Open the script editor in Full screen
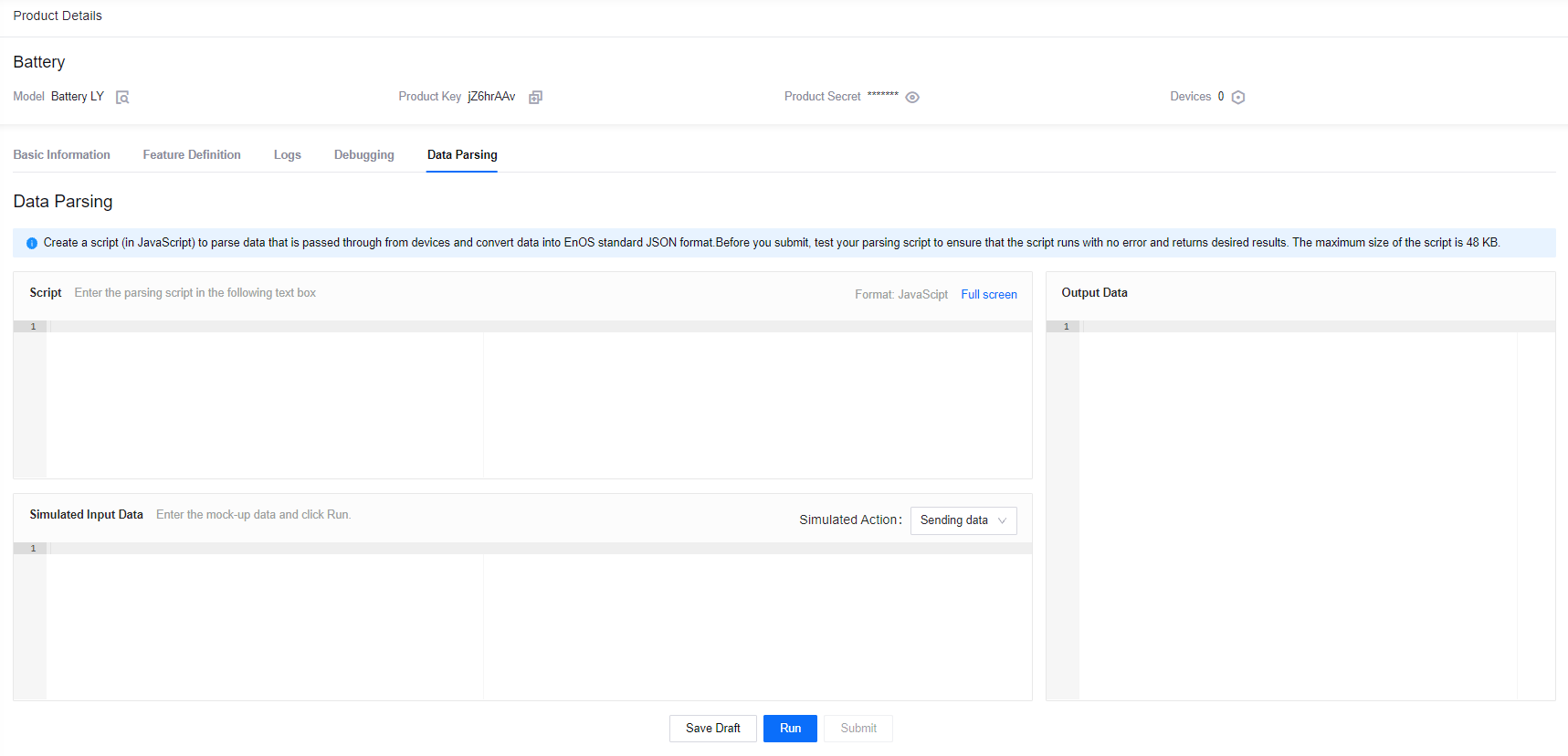 (x=988, y=294)
